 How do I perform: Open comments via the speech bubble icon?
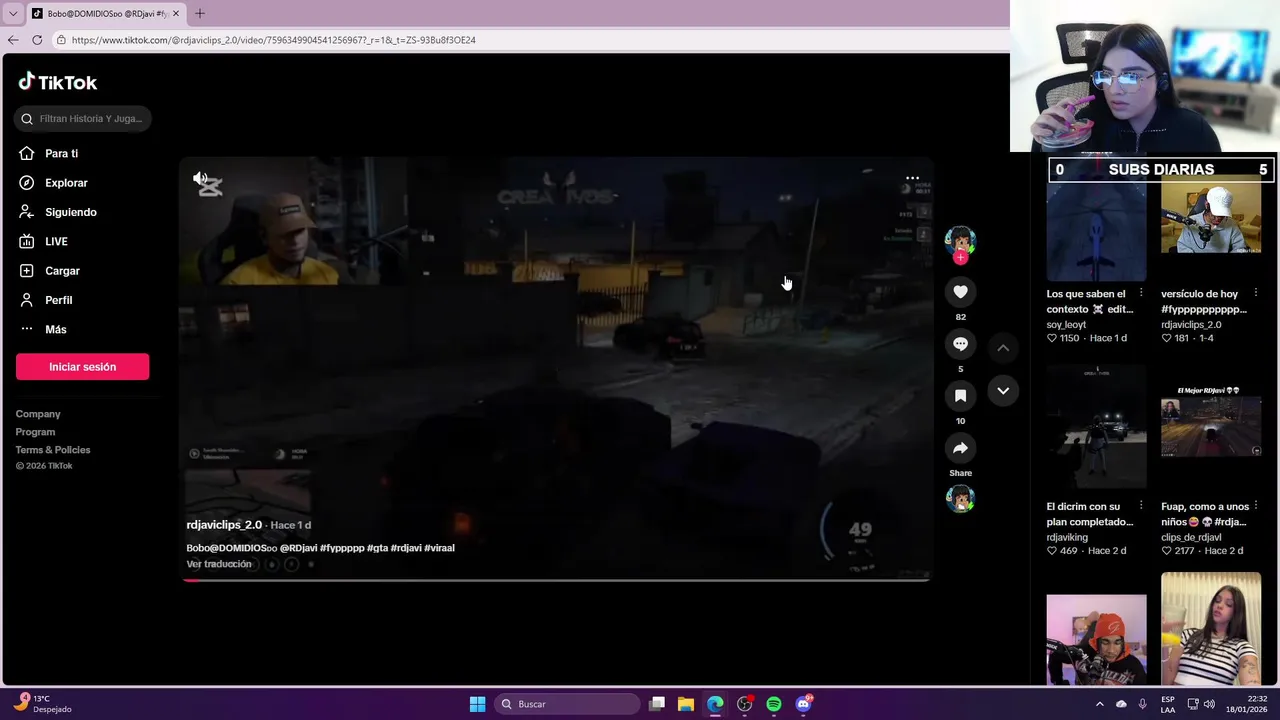coord(960,343)
